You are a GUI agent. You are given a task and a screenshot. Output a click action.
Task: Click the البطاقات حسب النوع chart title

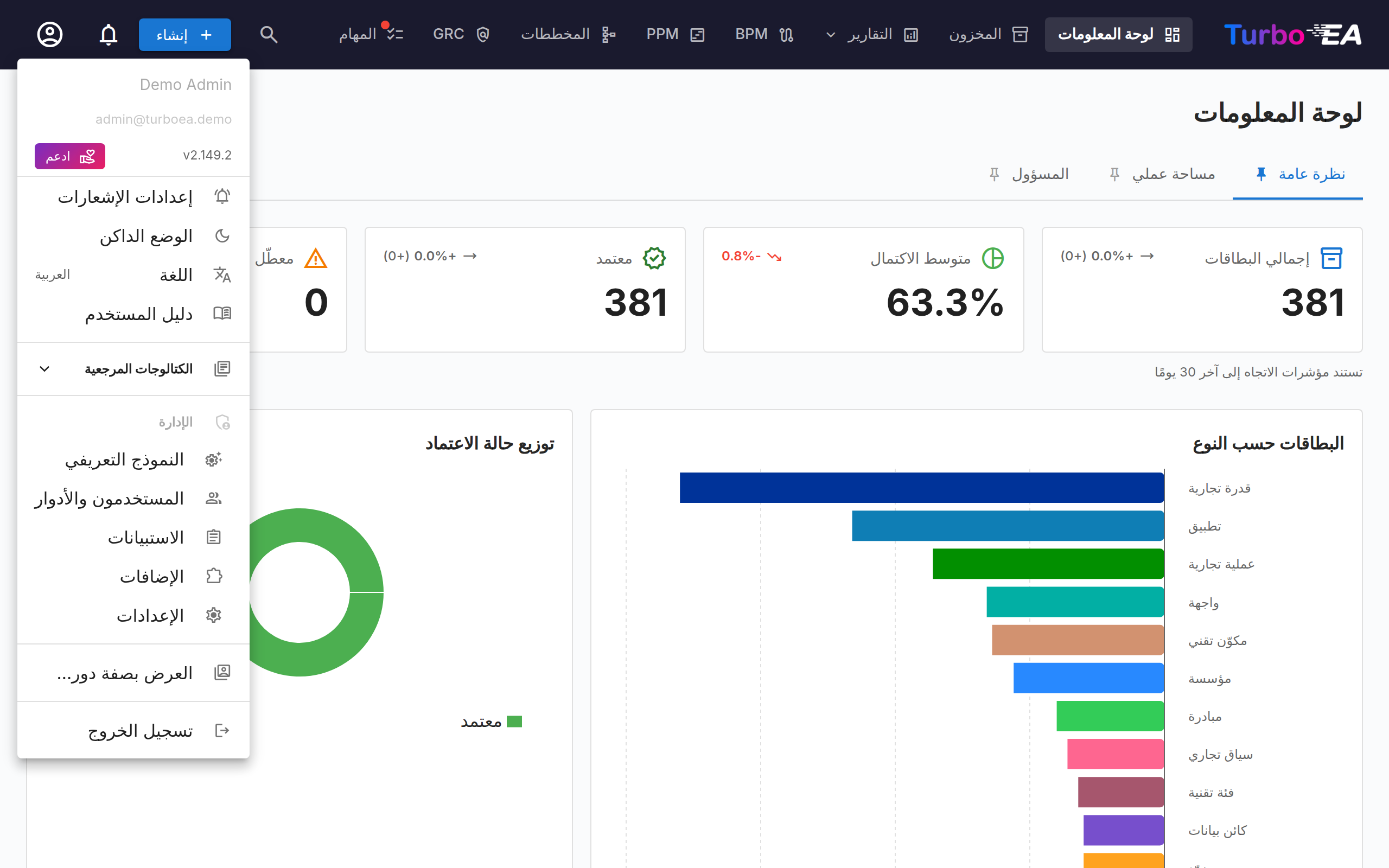point(1269,443)
